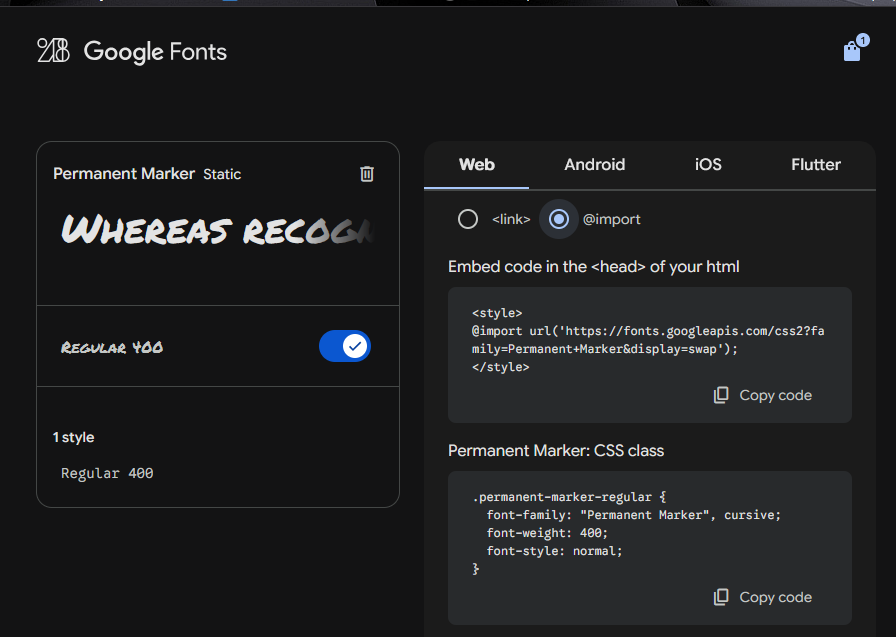
Task: Click copy icon in the CSS class box
Action: coord(721,597)
